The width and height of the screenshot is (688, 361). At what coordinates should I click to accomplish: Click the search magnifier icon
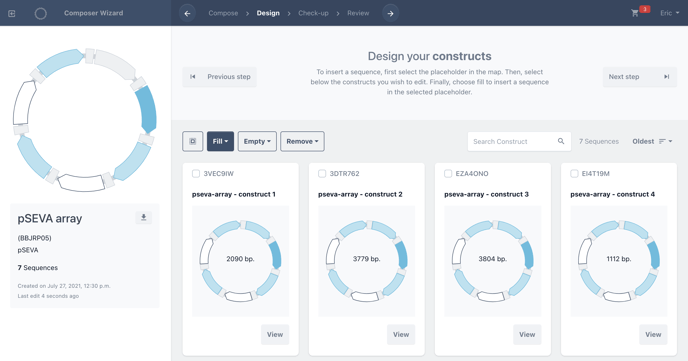coord(561,141)
